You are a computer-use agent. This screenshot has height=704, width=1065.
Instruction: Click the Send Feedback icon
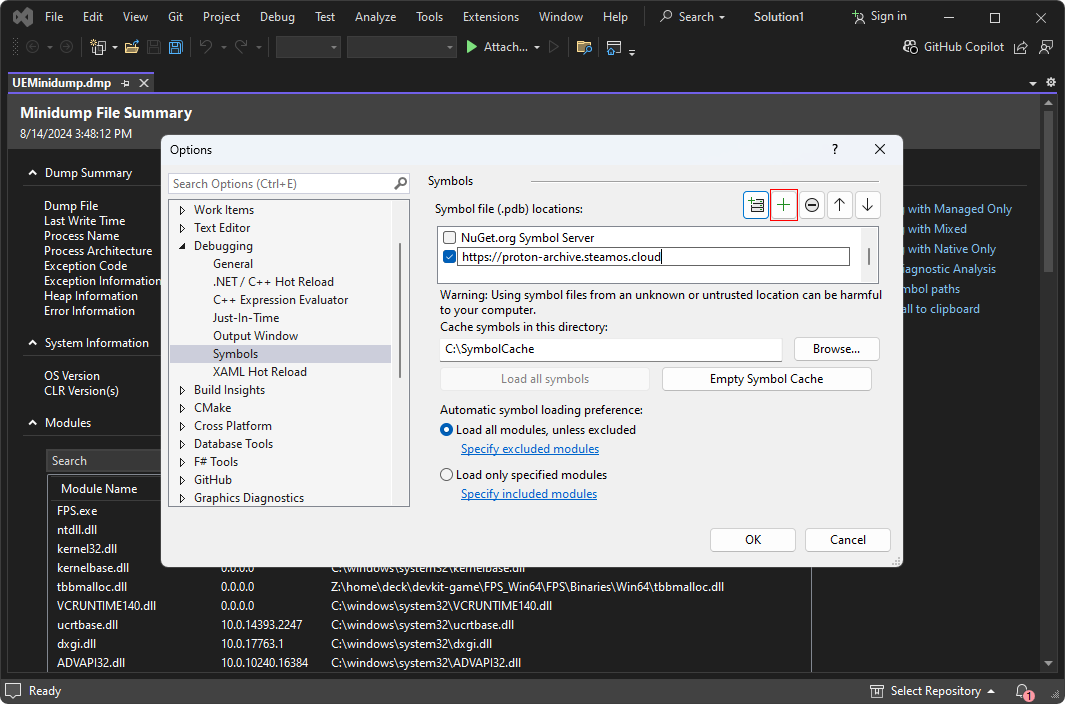click(x=1046, y=47)
